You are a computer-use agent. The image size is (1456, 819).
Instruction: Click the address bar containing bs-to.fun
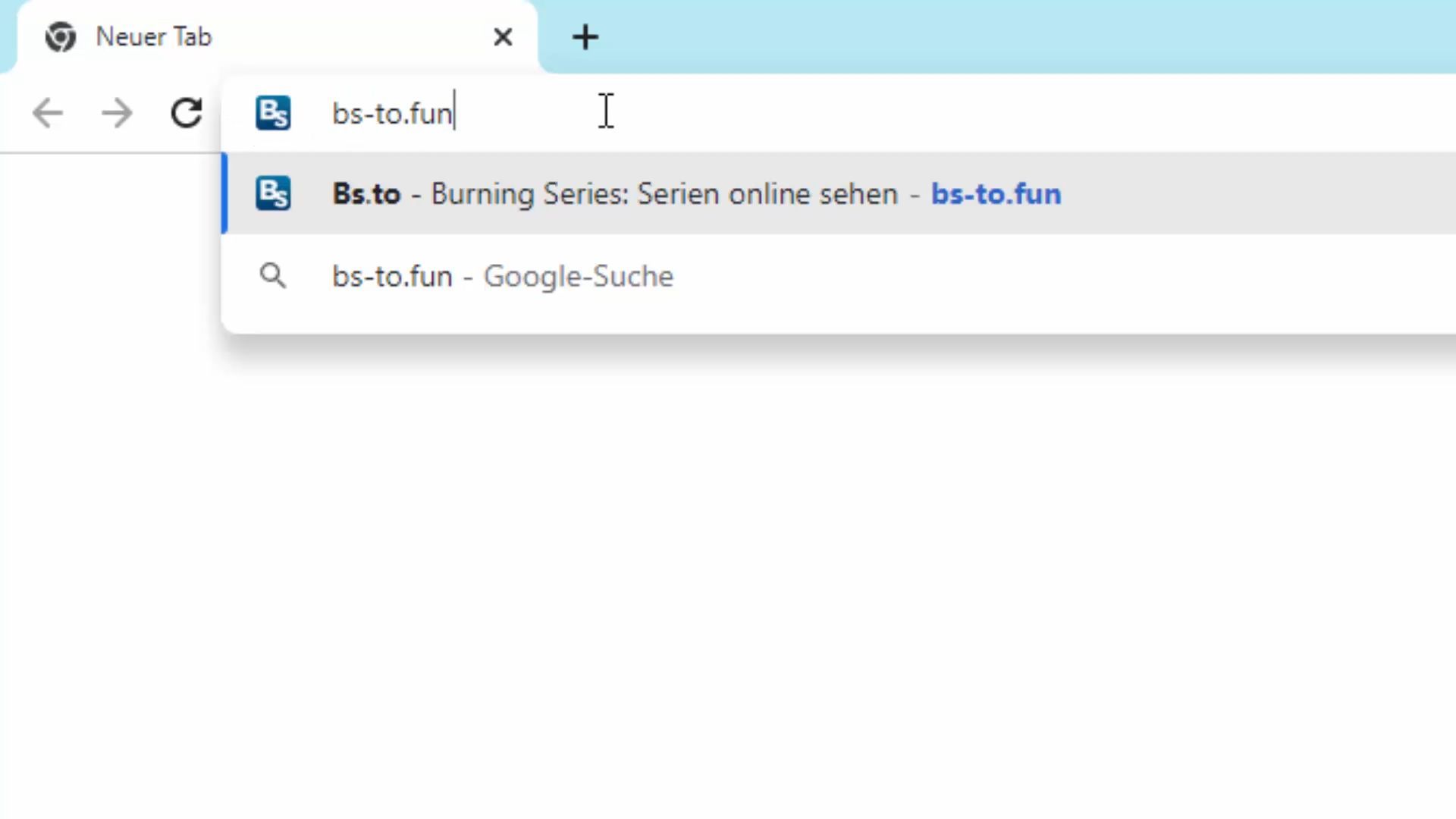pos(839,114)
